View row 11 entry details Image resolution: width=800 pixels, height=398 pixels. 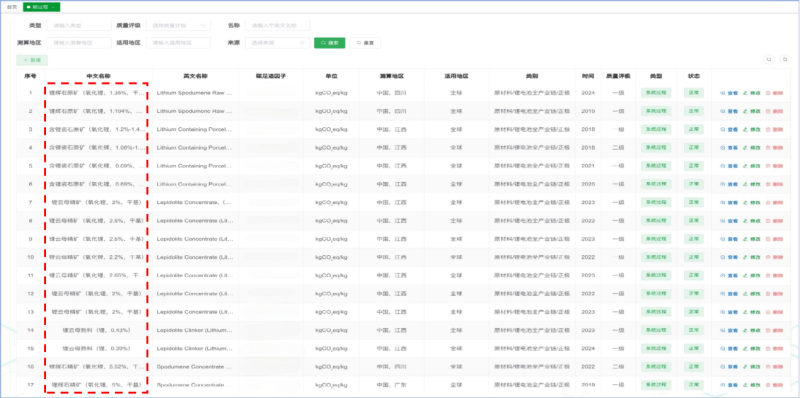tap(729, 276)
